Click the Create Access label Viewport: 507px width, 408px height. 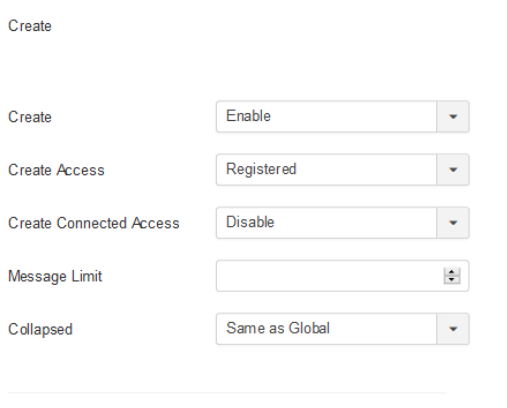coord(56,170)
